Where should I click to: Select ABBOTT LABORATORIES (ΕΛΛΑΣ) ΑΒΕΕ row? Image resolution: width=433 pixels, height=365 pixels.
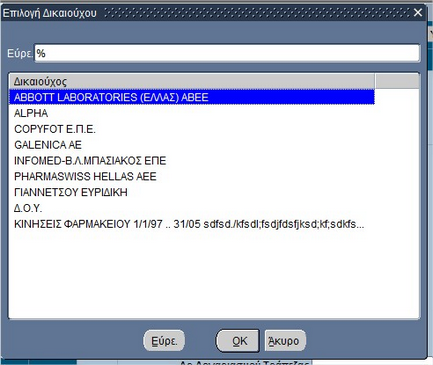pos(192,97)
